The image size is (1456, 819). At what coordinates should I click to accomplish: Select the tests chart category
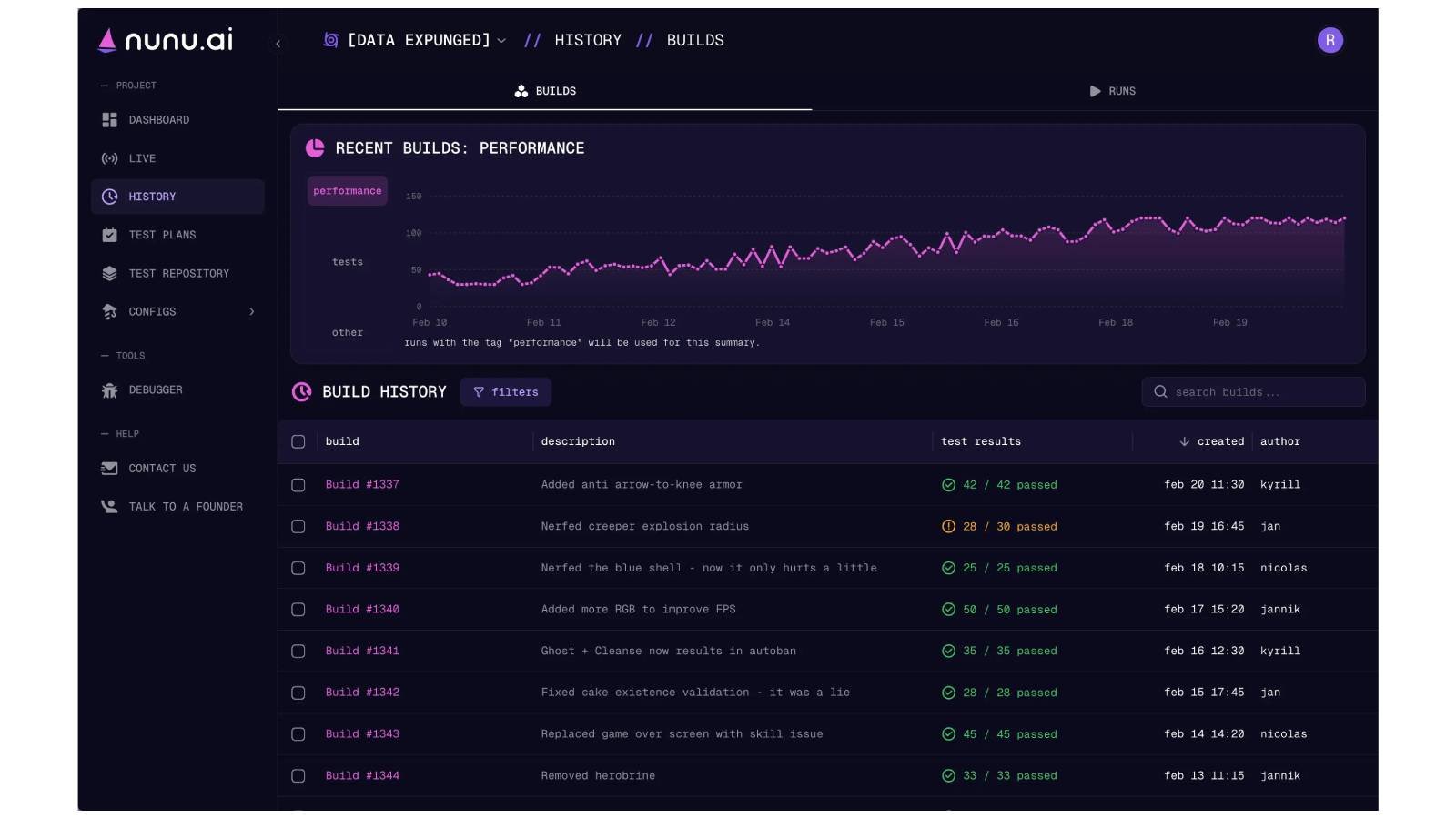348,262
